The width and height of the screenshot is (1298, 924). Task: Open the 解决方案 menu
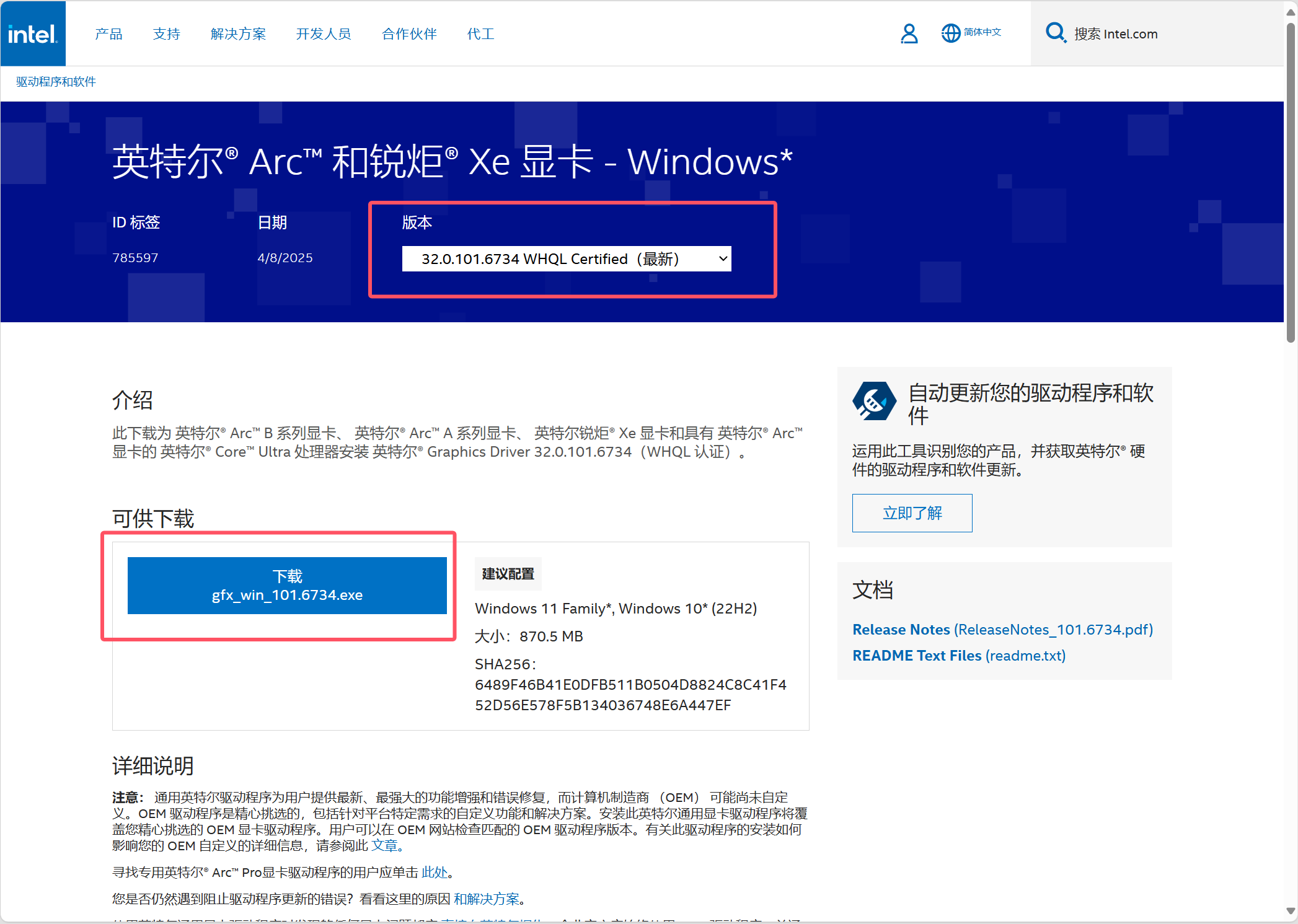(x=238, y=34)
